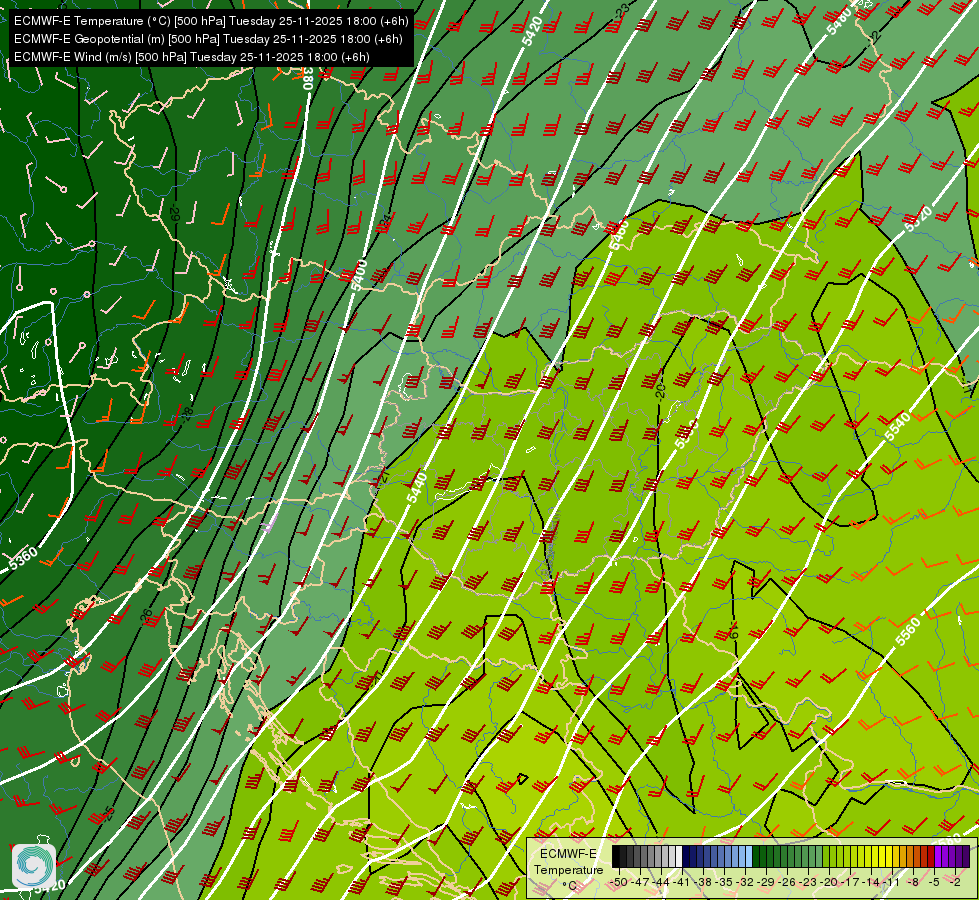979x900 pixels.
Task: Click the swirl weather logo icon
Action: (34, 866)
